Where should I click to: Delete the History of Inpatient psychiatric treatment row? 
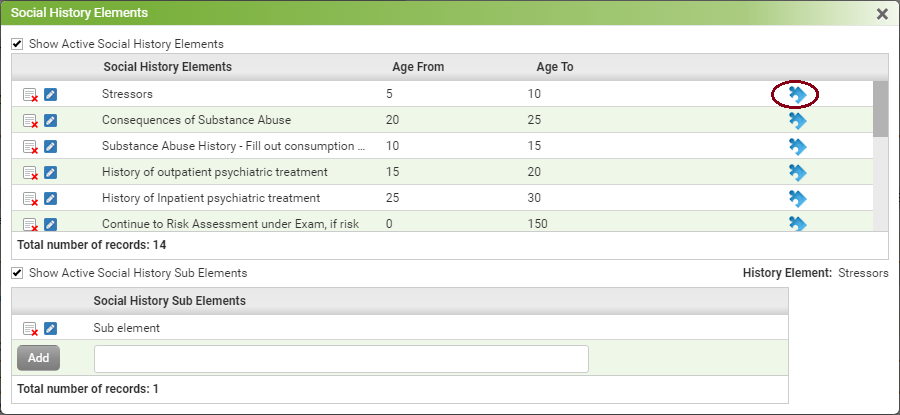(30, 199)
